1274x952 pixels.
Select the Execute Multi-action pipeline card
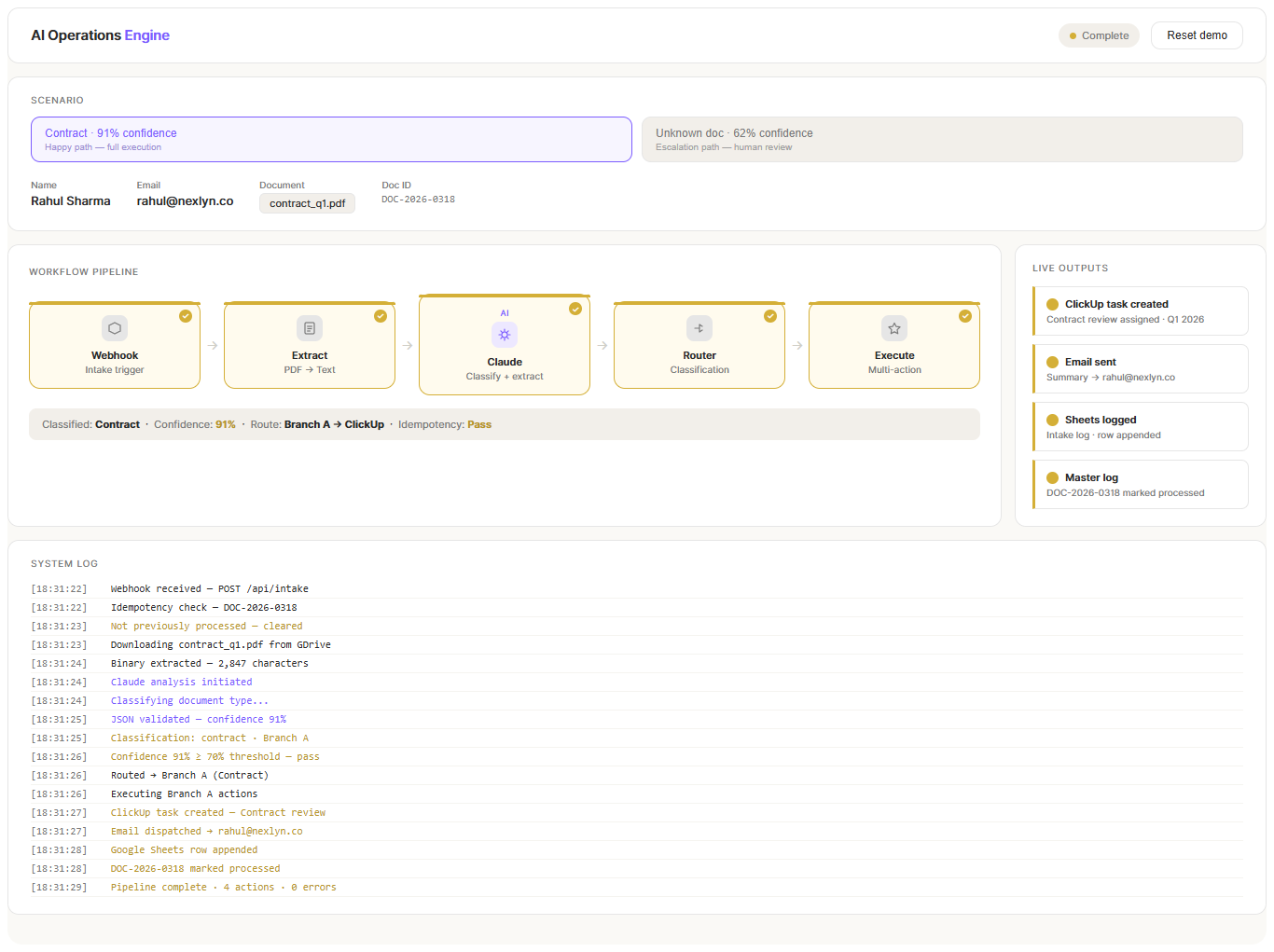click(x=894, y=345)
